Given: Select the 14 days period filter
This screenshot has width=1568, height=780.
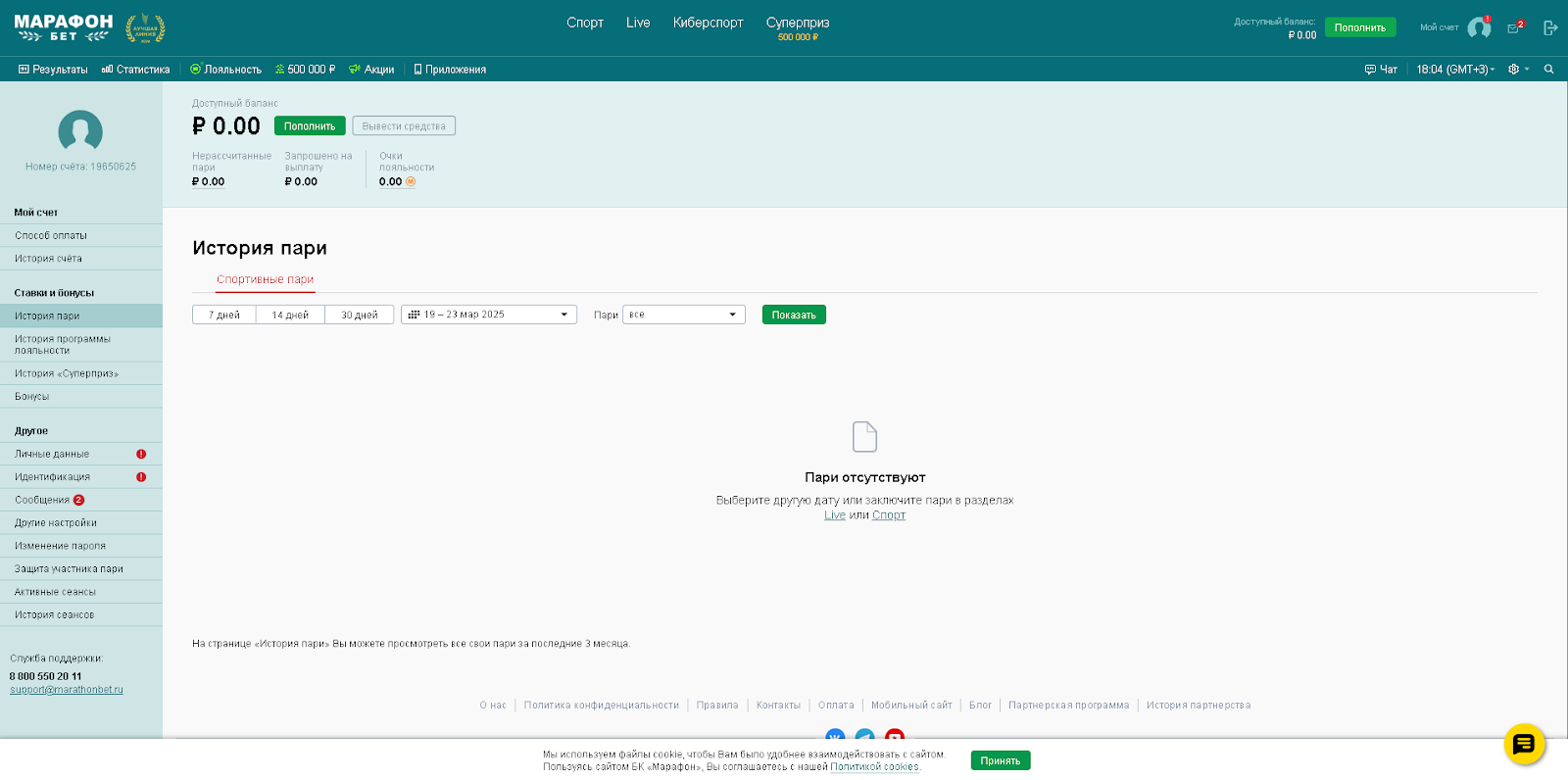Looking at the screenshot, I should [x=290, y=315].
